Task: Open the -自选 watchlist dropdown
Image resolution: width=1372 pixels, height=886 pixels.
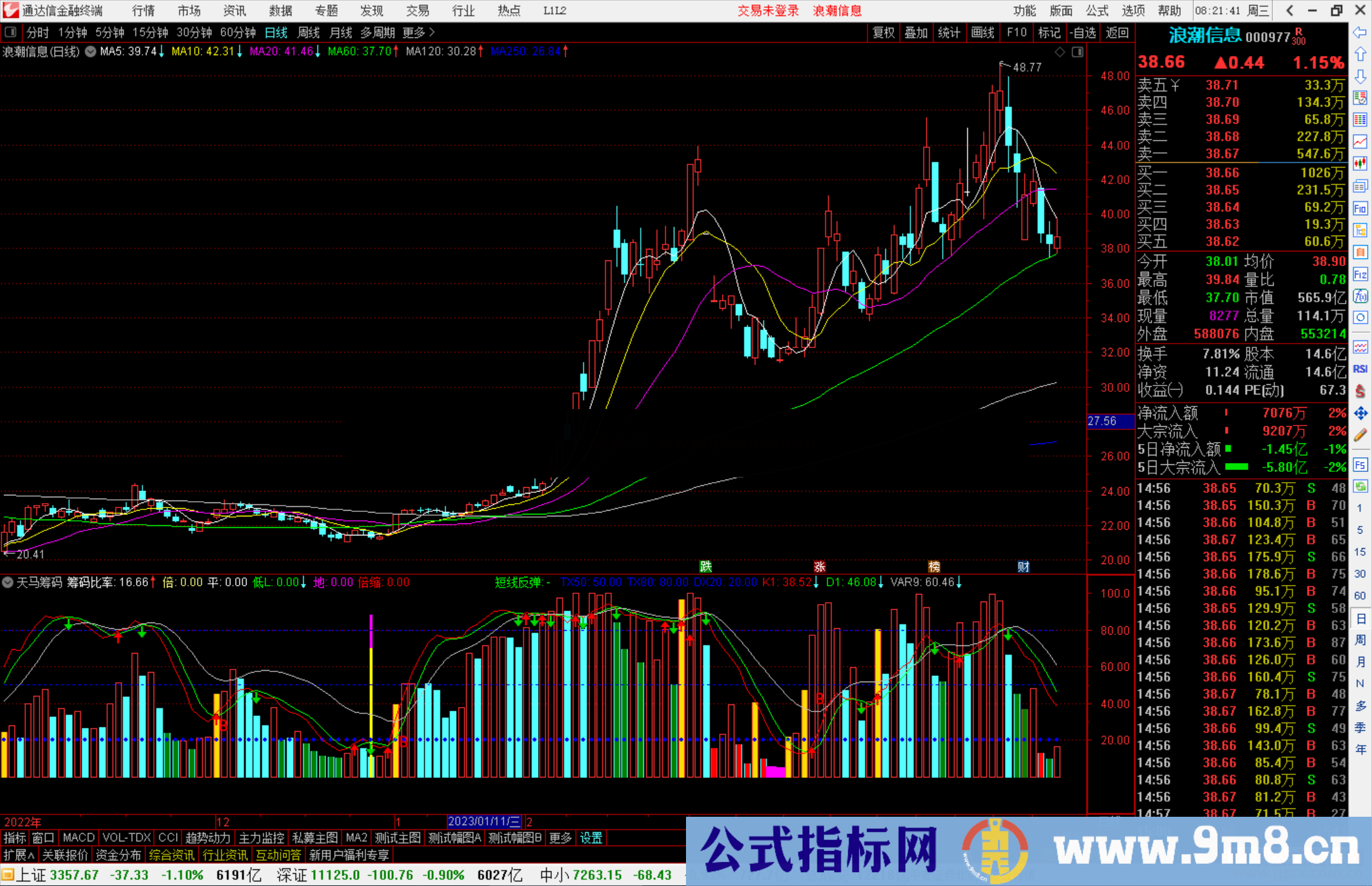Action: [x=1083, y=32]
